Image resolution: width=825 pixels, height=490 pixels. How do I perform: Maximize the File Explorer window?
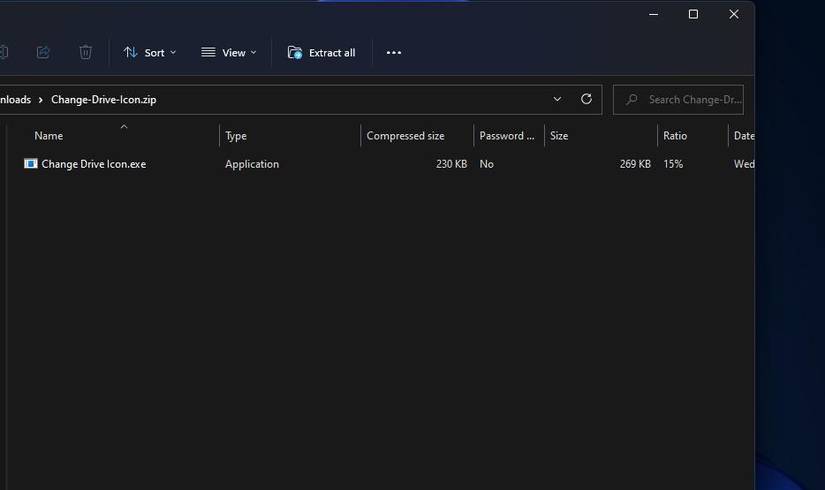[x=693, y=14]
